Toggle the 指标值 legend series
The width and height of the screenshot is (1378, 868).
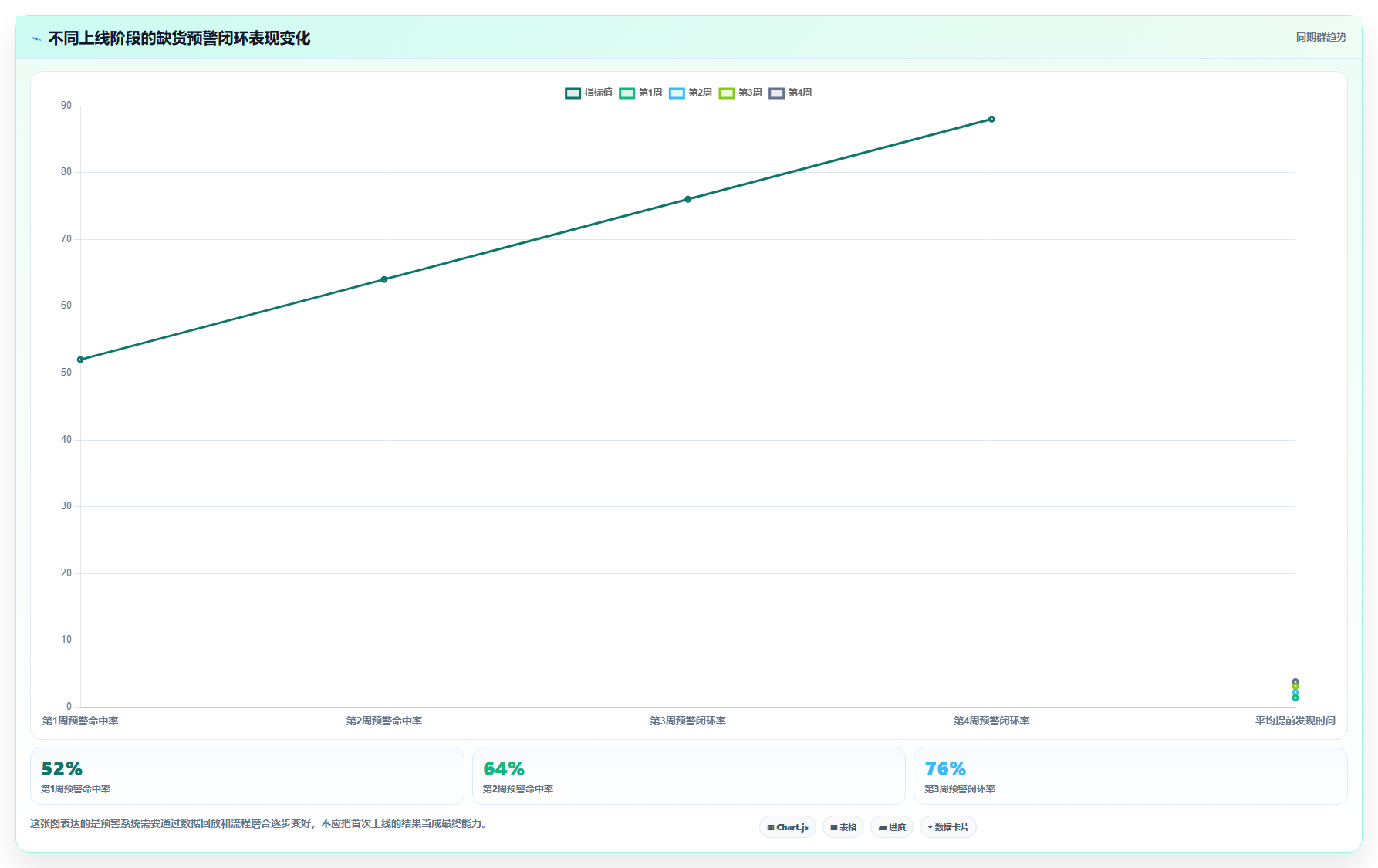[x=589, y=93]
